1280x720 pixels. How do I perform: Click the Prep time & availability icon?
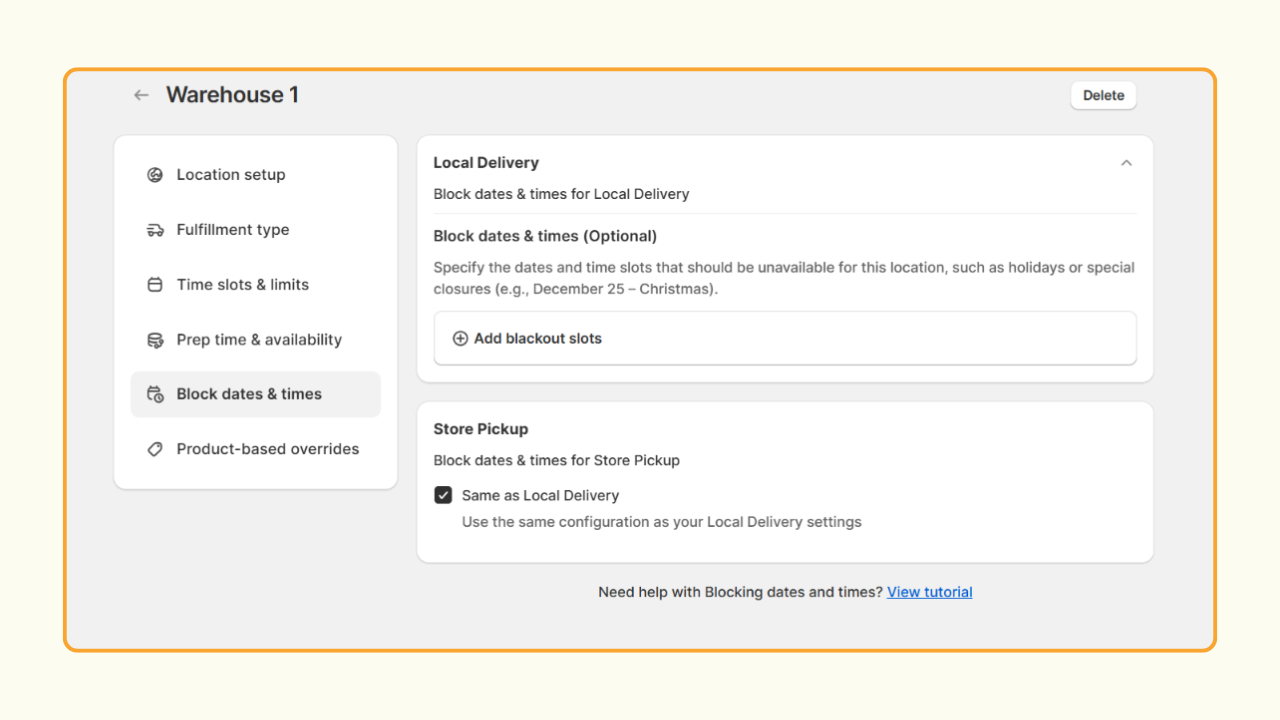[155, 340]
